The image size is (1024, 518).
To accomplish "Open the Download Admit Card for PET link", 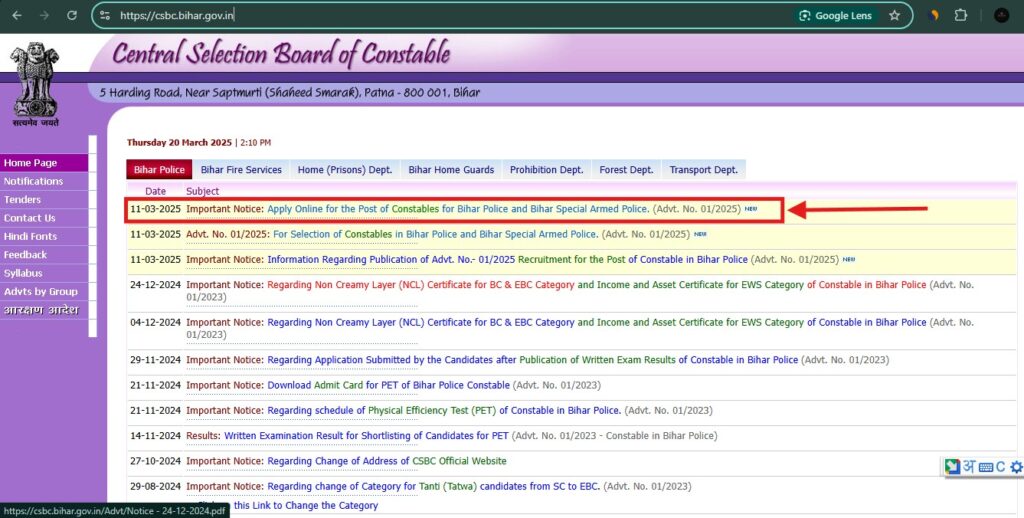I will [x=388, y=385].
